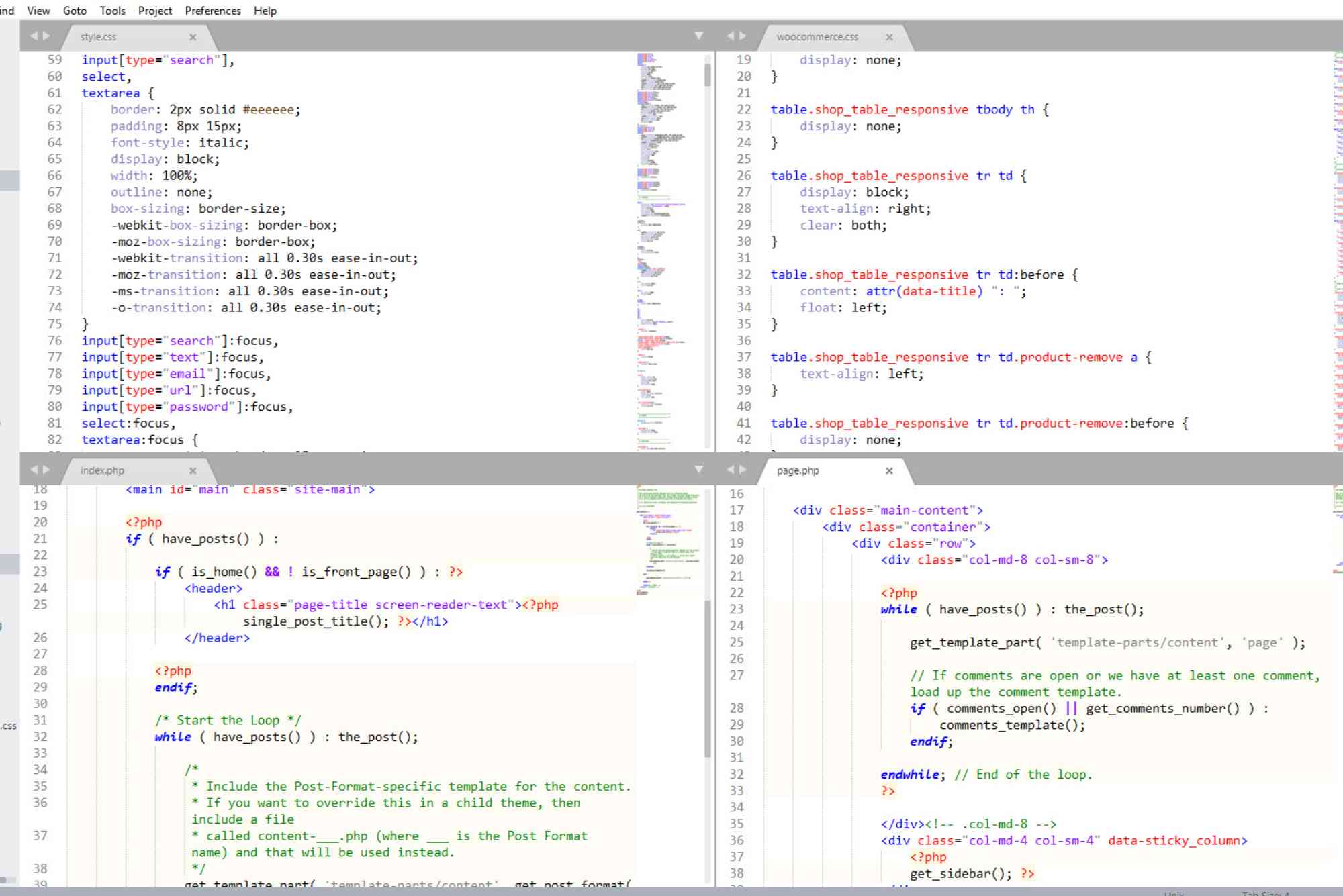Click '<div class="col-md-8 col-sm-8">' line

[x=994, y=559]
